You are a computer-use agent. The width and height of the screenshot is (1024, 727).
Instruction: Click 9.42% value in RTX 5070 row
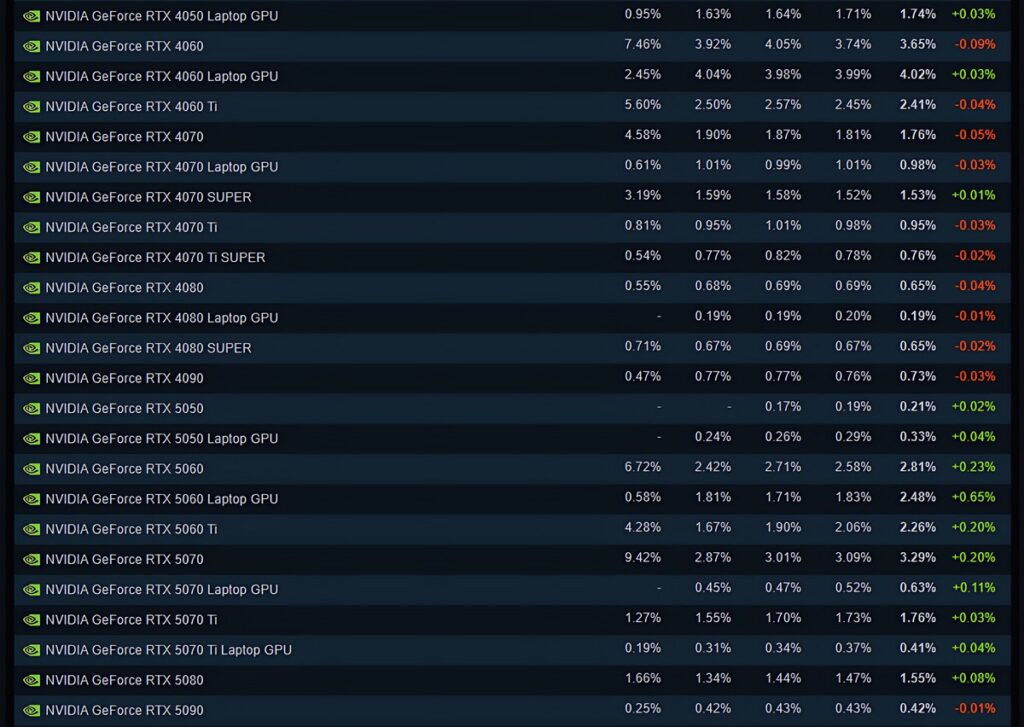pyautogui.click(x=643, y=558)
